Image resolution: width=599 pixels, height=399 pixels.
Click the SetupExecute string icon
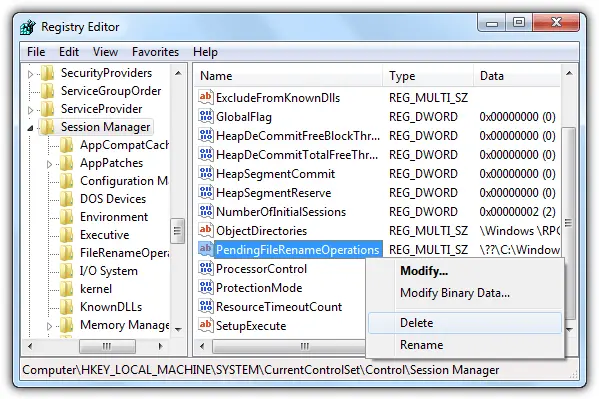pyautogui.click(x=206, y=325)
